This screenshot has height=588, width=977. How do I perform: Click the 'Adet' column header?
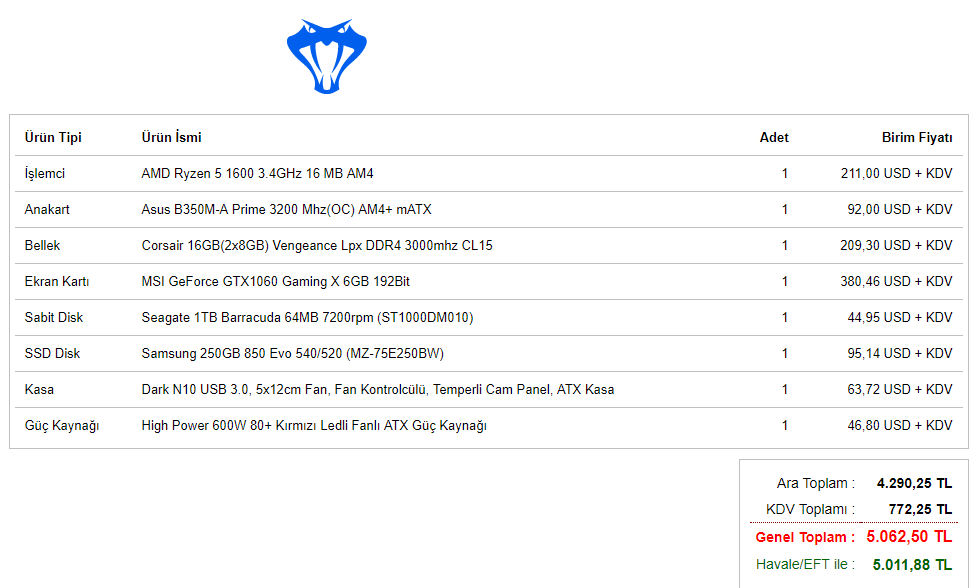(x=774, y=137)
